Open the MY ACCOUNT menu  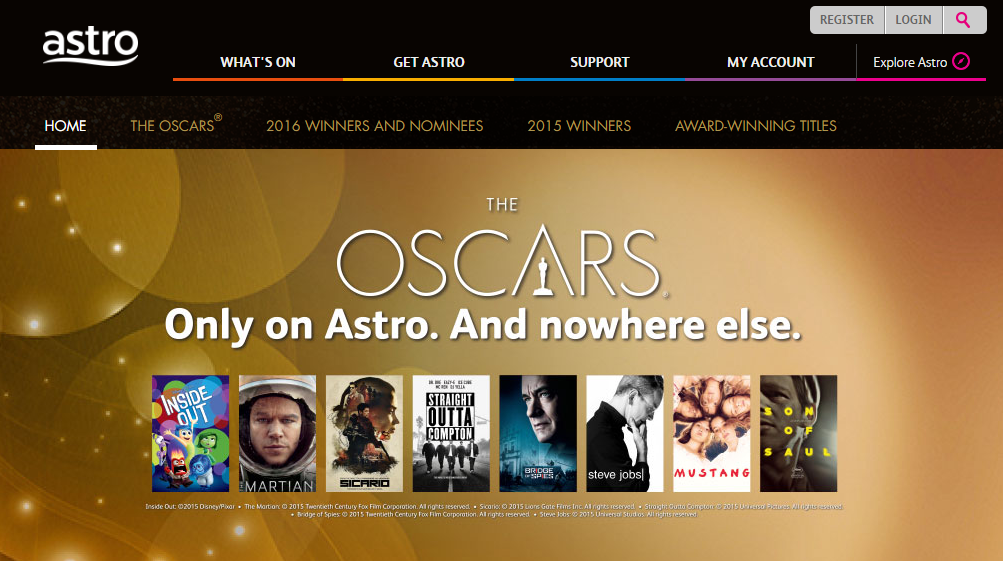coord(770,62)
